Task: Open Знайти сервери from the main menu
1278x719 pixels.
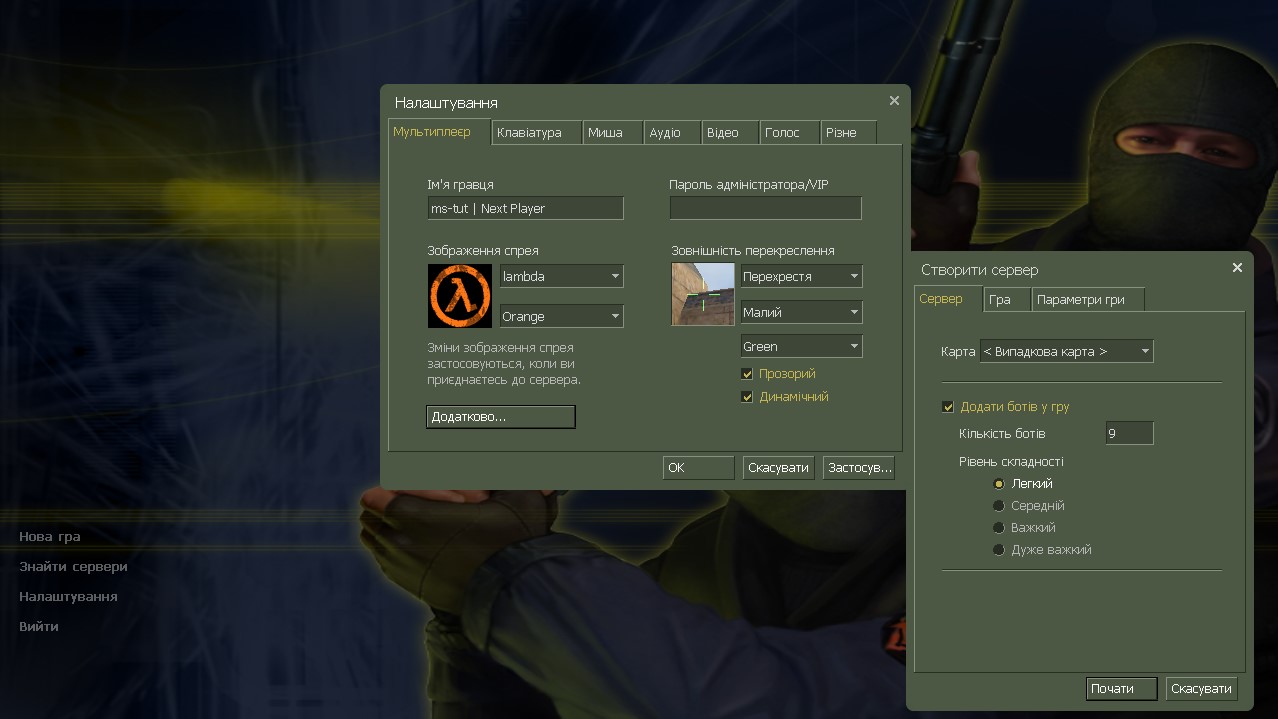Action: pos(72,566)
